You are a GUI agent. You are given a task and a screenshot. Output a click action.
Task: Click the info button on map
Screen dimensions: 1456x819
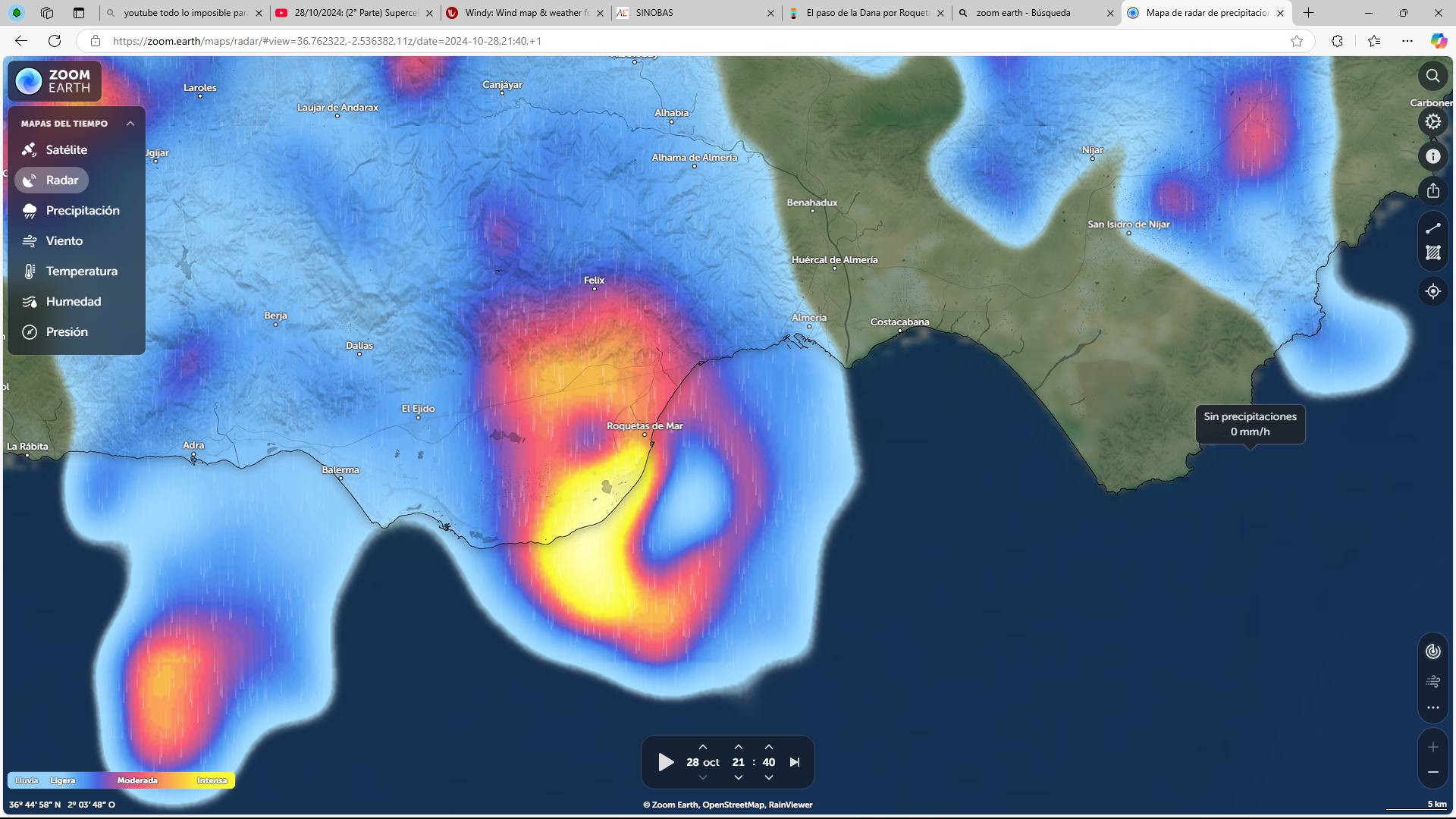click(x=1432, y=156)
